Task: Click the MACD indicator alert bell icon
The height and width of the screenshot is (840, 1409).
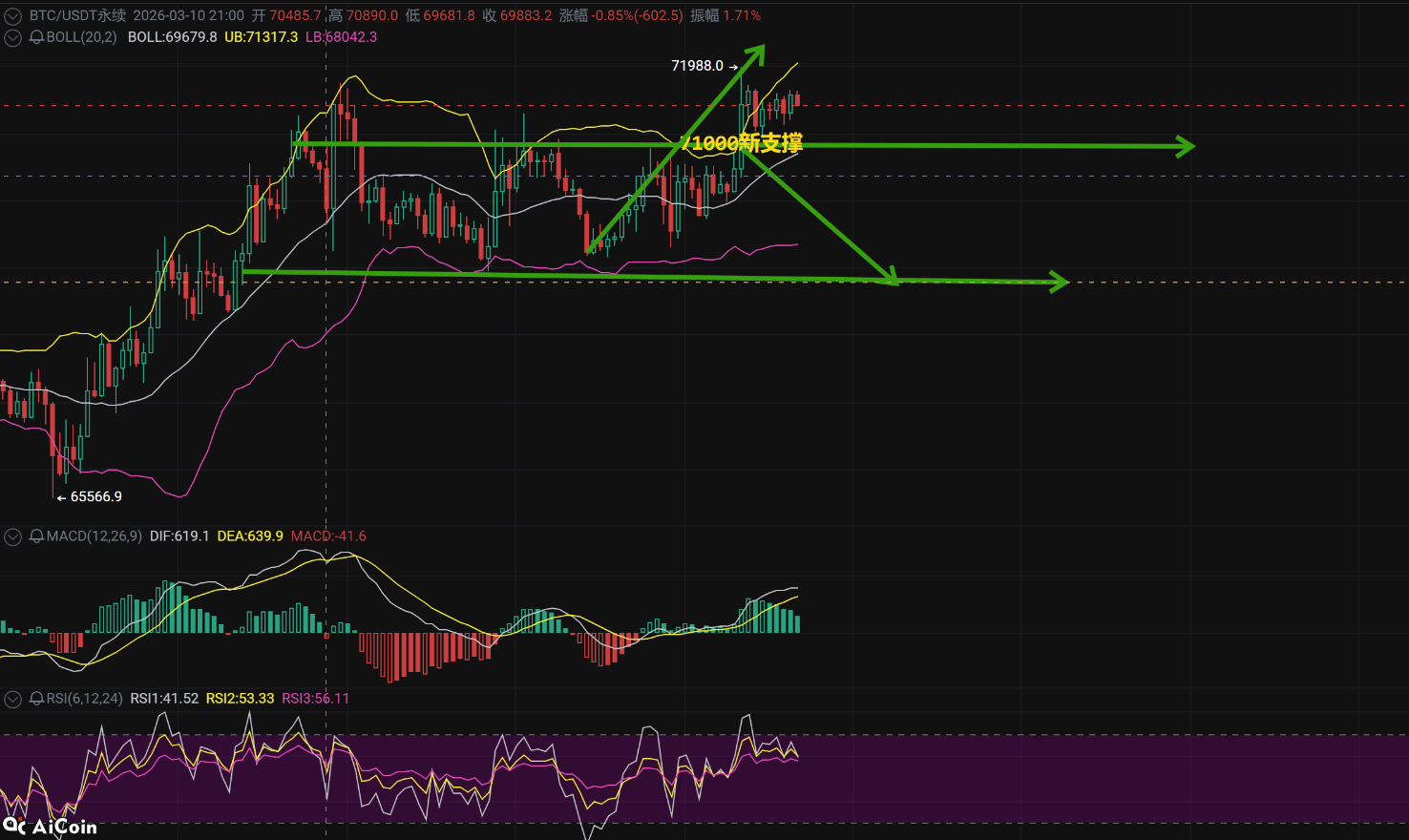Action: coord(36,536)
